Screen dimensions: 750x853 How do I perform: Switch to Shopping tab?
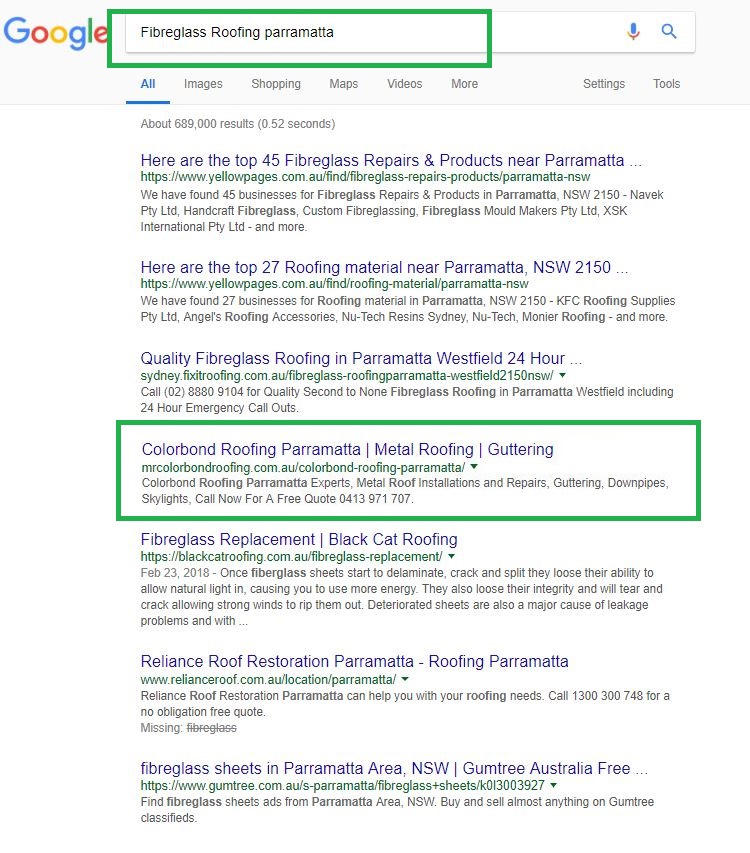[x=276, y=84]
